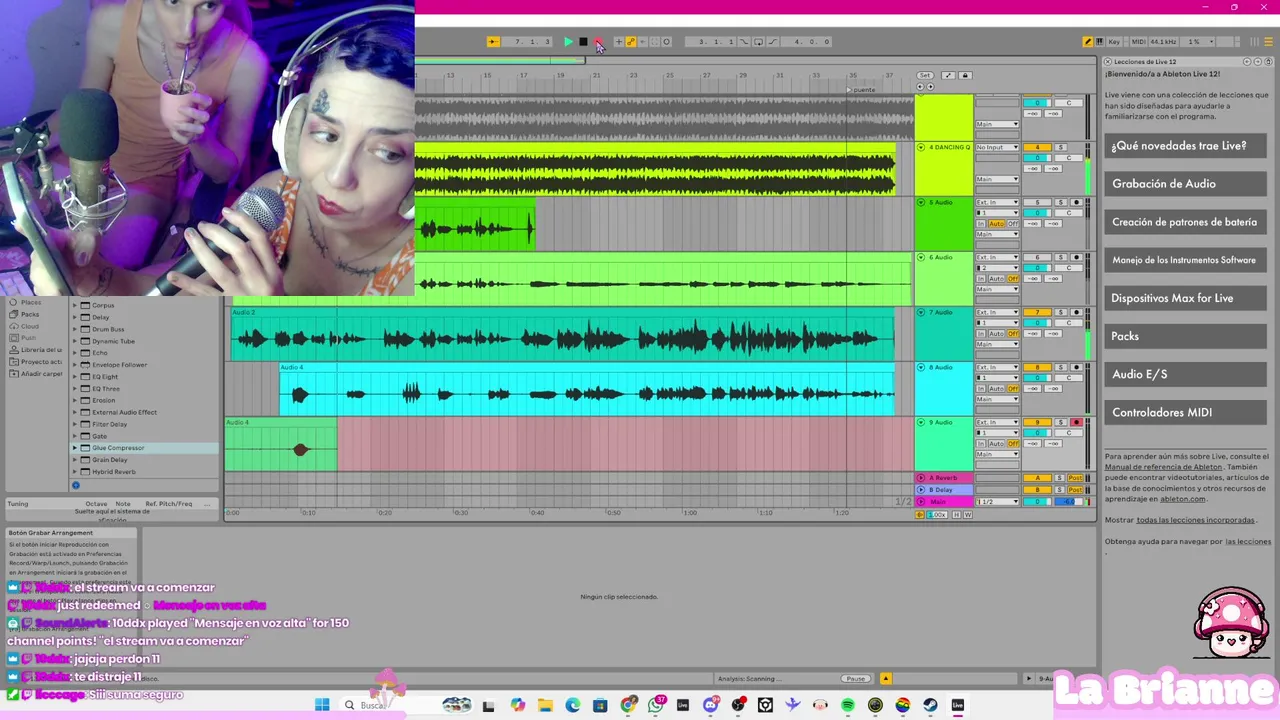Select the Audio 4 clip on track 9
1280x720 pixels.
pos(281,446)
